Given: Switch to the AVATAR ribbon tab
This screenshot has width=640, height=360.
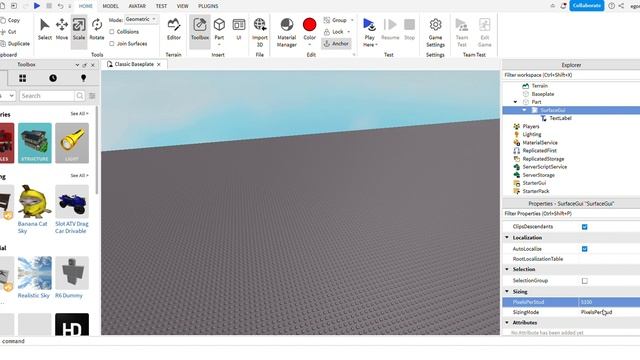Looking at the screenshot, I should click(x=137, y=6).
